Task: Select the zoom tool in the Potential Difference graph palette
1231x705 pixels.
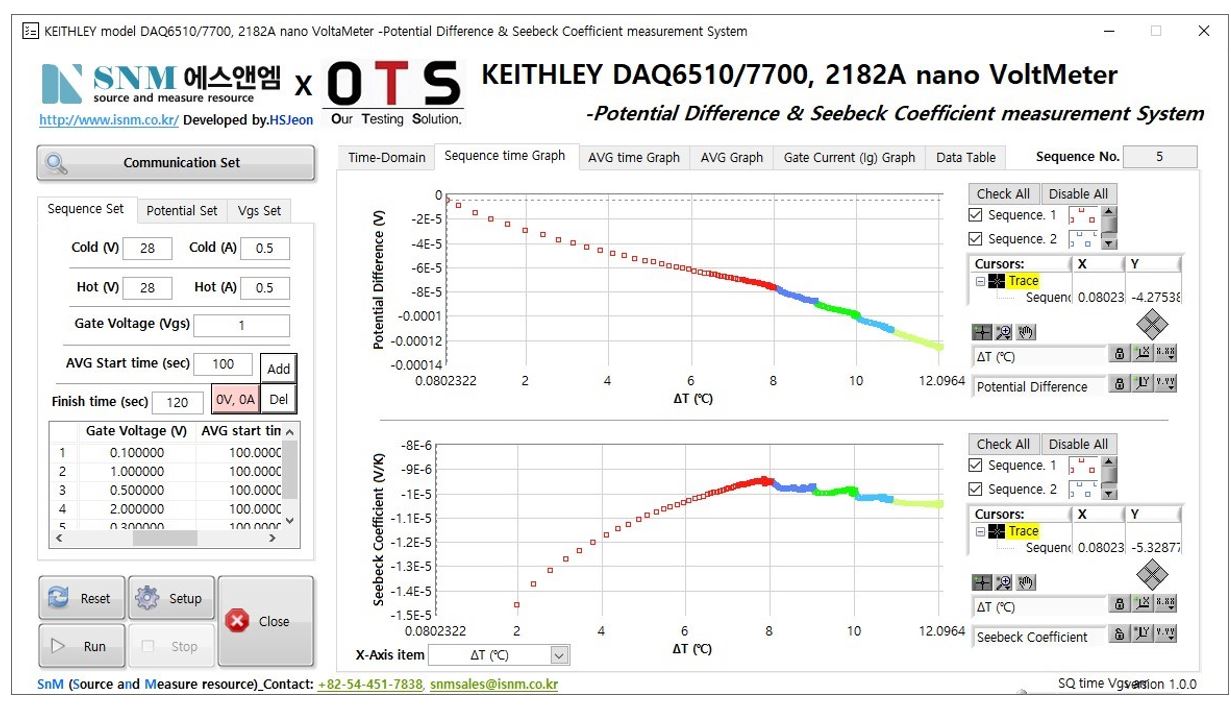Action: coord(1004,332)
